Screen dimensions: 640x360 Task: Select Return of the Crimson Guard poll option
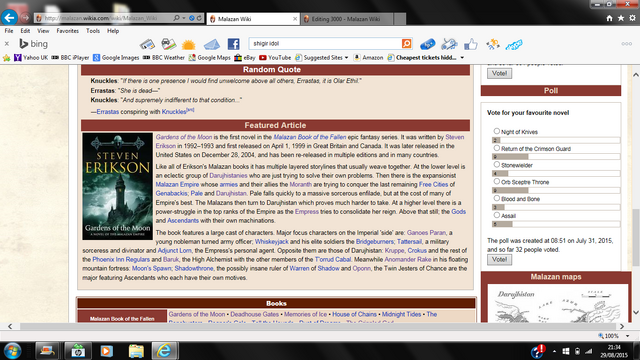click(x=496, y=148)
